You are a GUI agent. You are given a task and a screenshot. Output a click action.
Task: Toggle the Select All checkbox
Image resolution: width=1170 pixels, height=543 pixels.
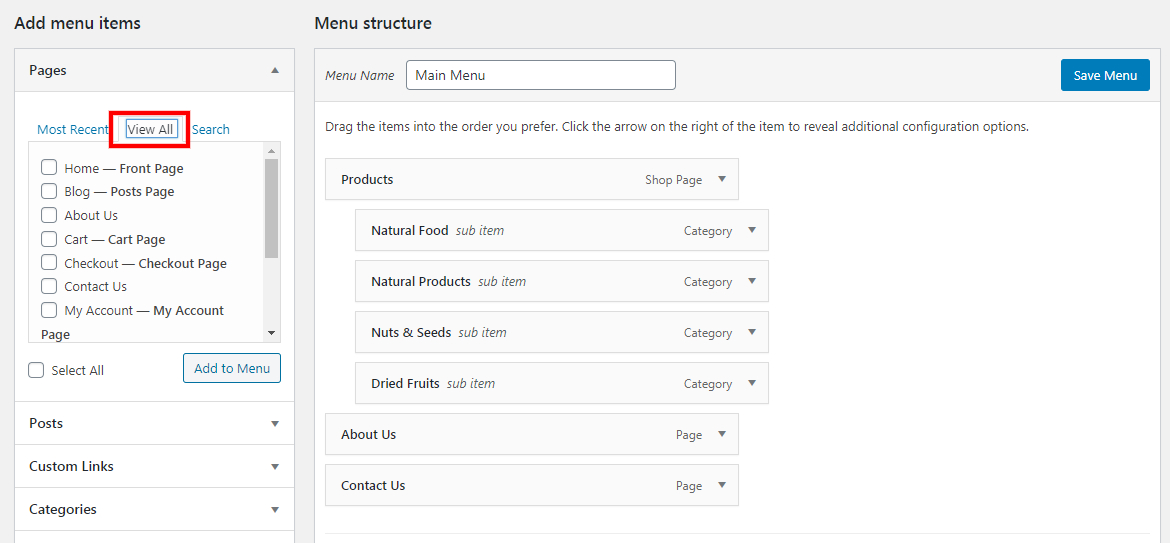[x=37, y=370]
